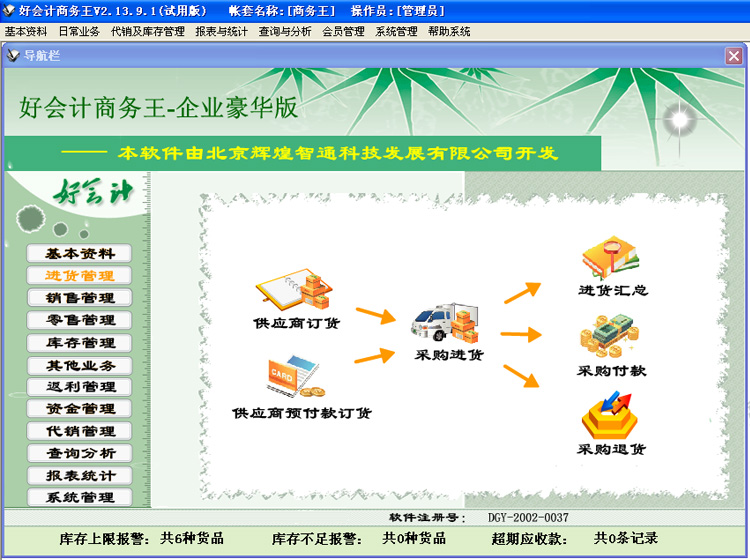The width and height of the screenshot is (750, 560).
Task: Click the registration number DGY-2002-0037
Action: click(528, 517)
